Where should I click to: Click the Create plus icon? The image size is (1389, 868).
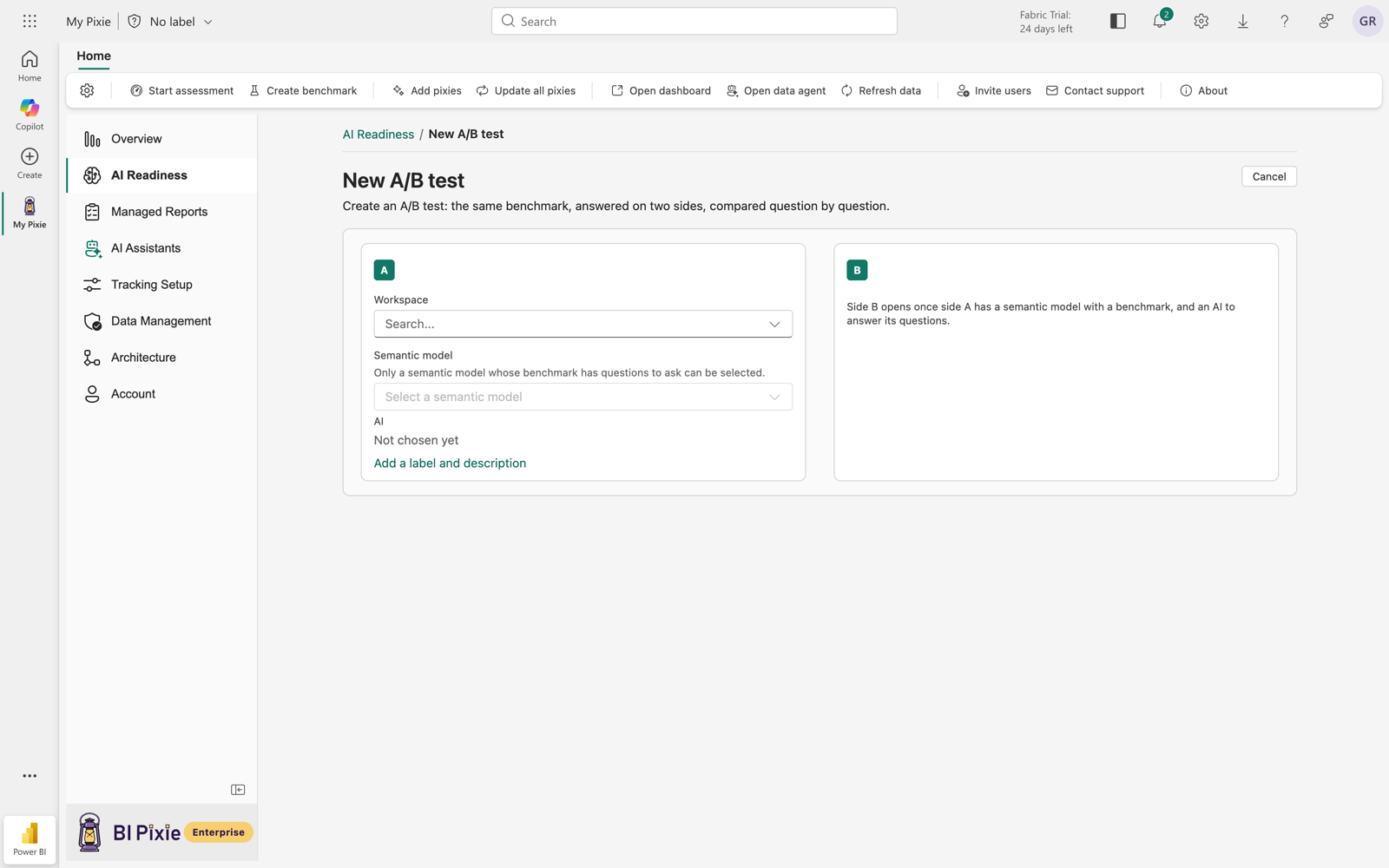tap(30, 163)
